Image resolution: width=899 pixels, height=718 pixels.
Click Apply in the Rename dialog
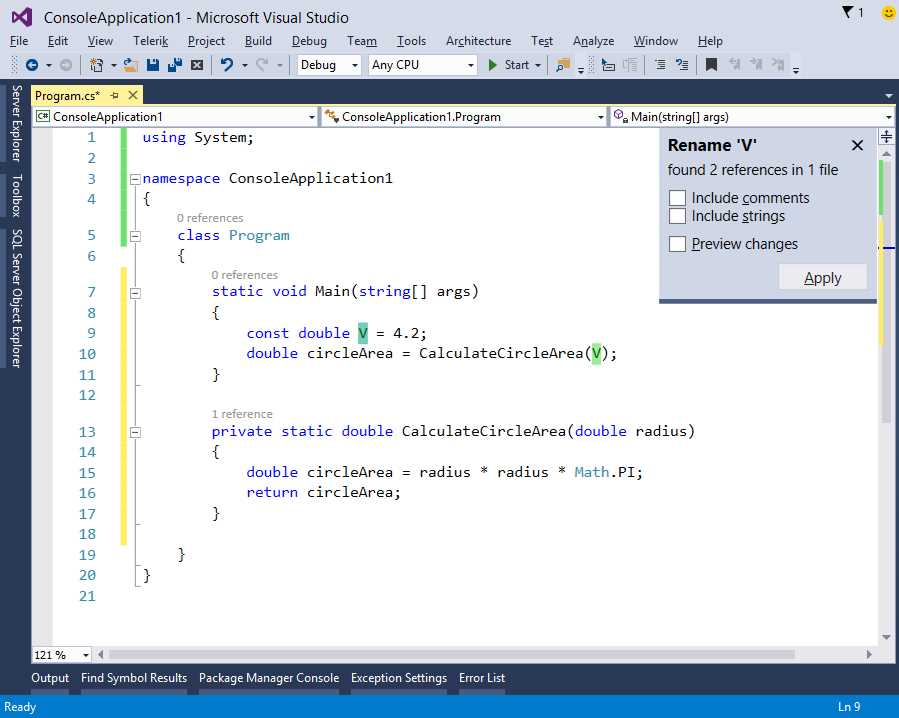(x=822, y=277)
